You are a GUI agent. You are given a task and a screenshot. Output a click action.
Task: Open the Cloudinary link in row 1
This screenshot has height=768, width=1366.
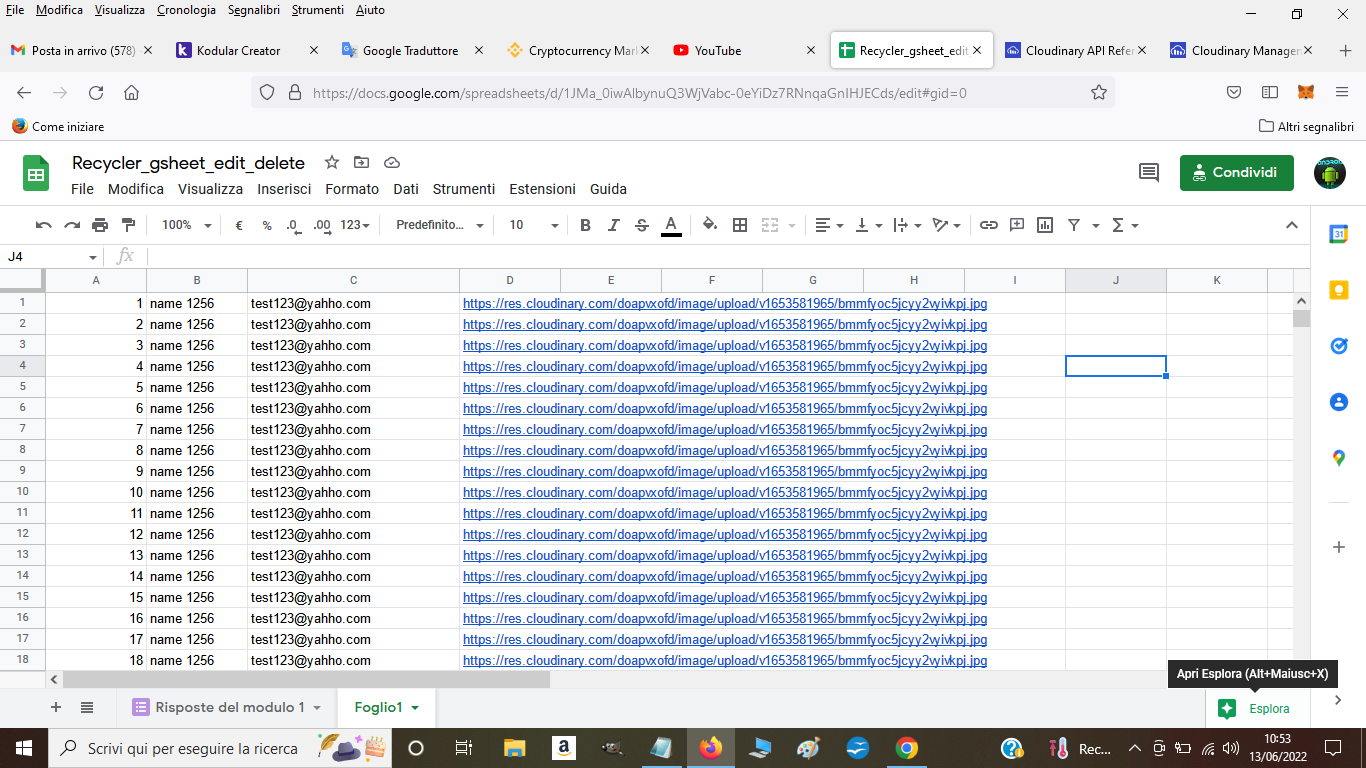point(724,303)
